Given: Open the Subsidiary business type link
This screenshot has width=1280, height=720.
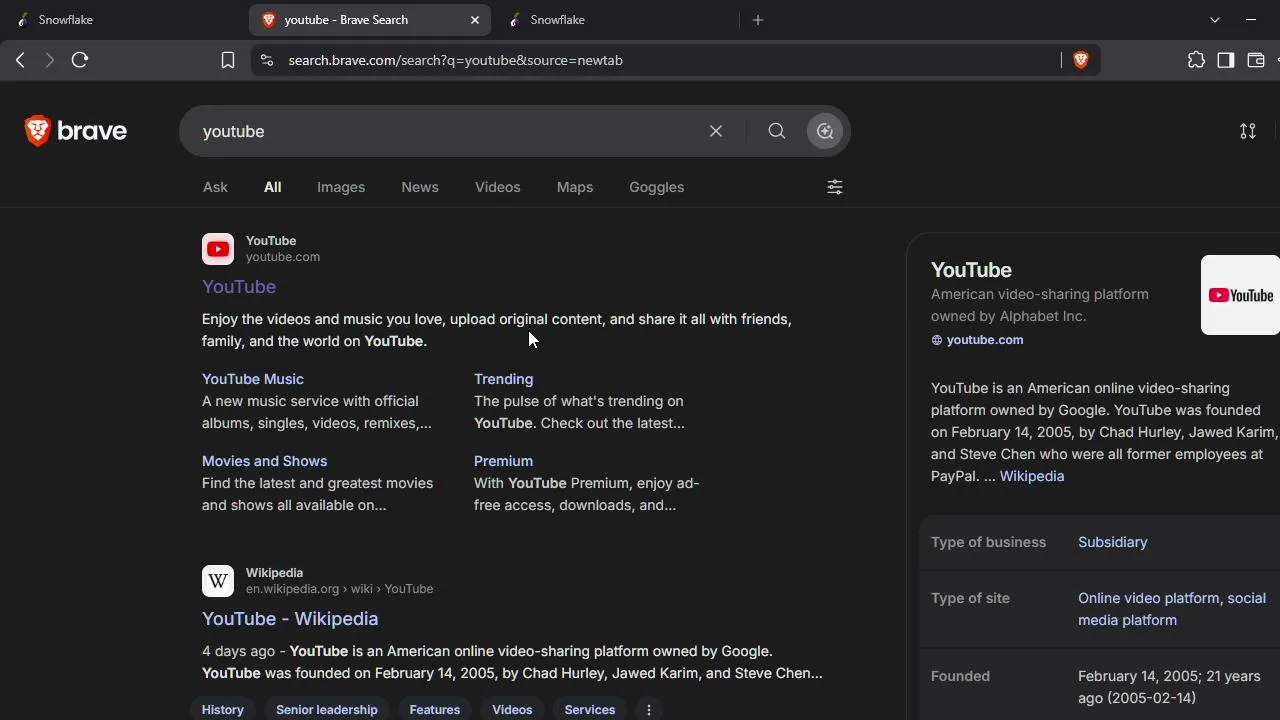Looking at the screenshot, I should click(1113, 542).
